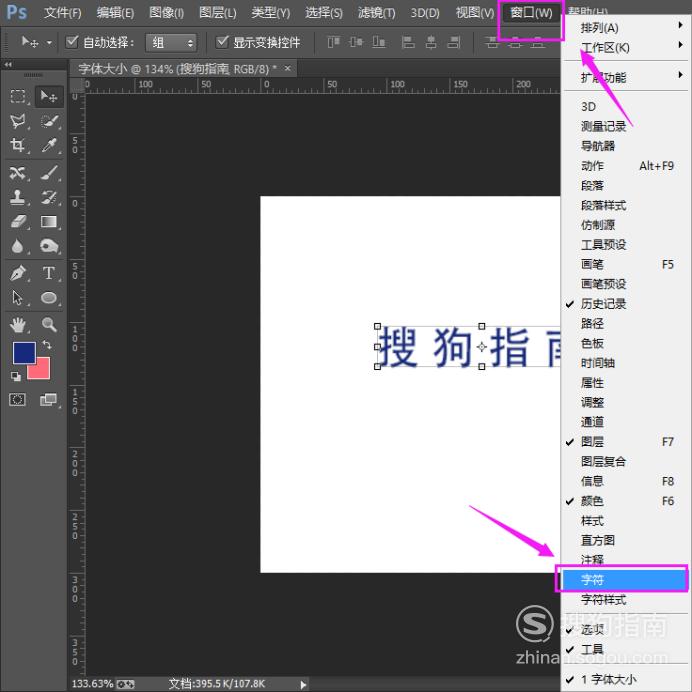The width and height of the screenshot is (692, 692).
Task: Swap foreground and background colors
Action: (47, 344)
